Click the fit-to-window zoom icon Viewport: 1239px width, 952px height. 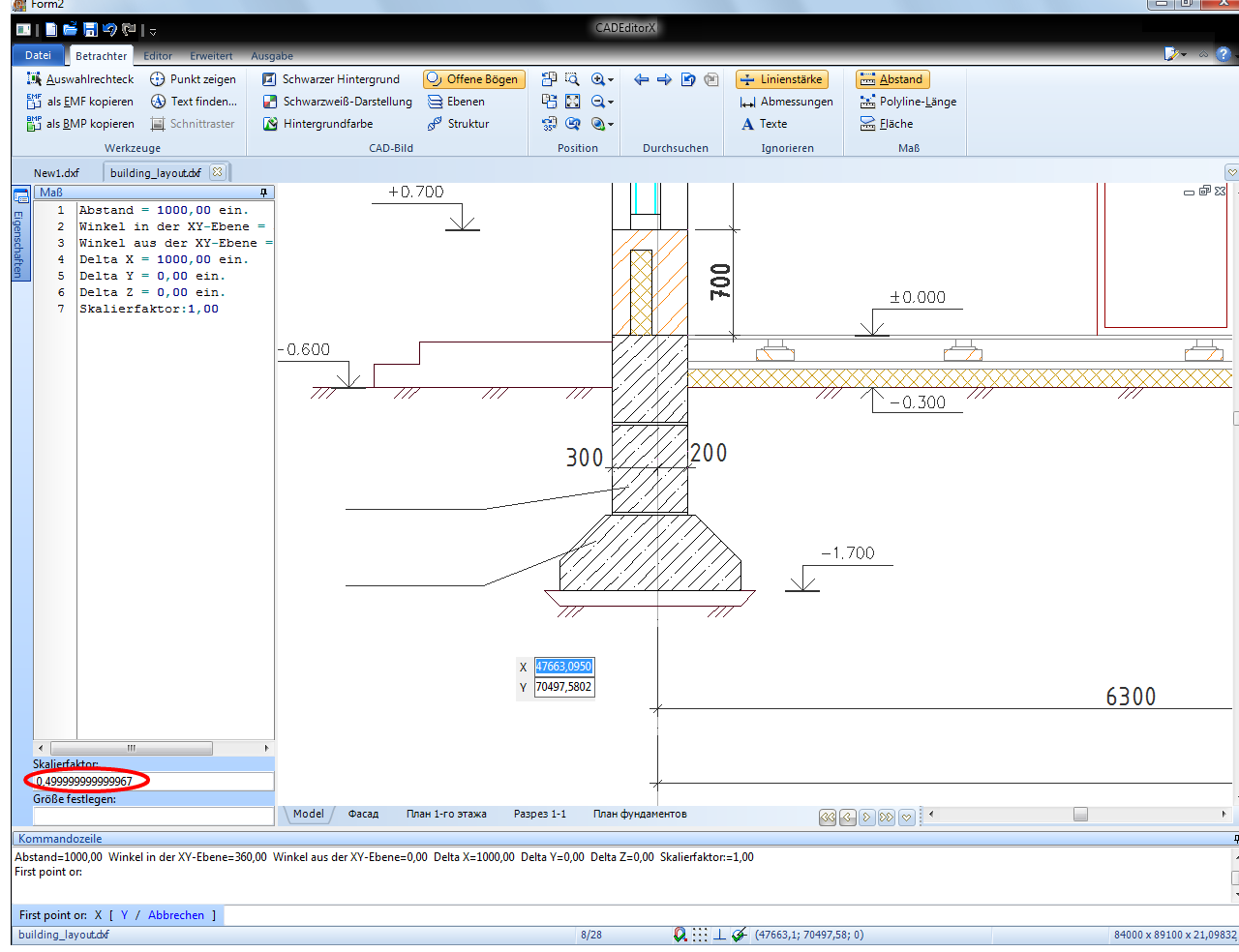coord(572,102)
